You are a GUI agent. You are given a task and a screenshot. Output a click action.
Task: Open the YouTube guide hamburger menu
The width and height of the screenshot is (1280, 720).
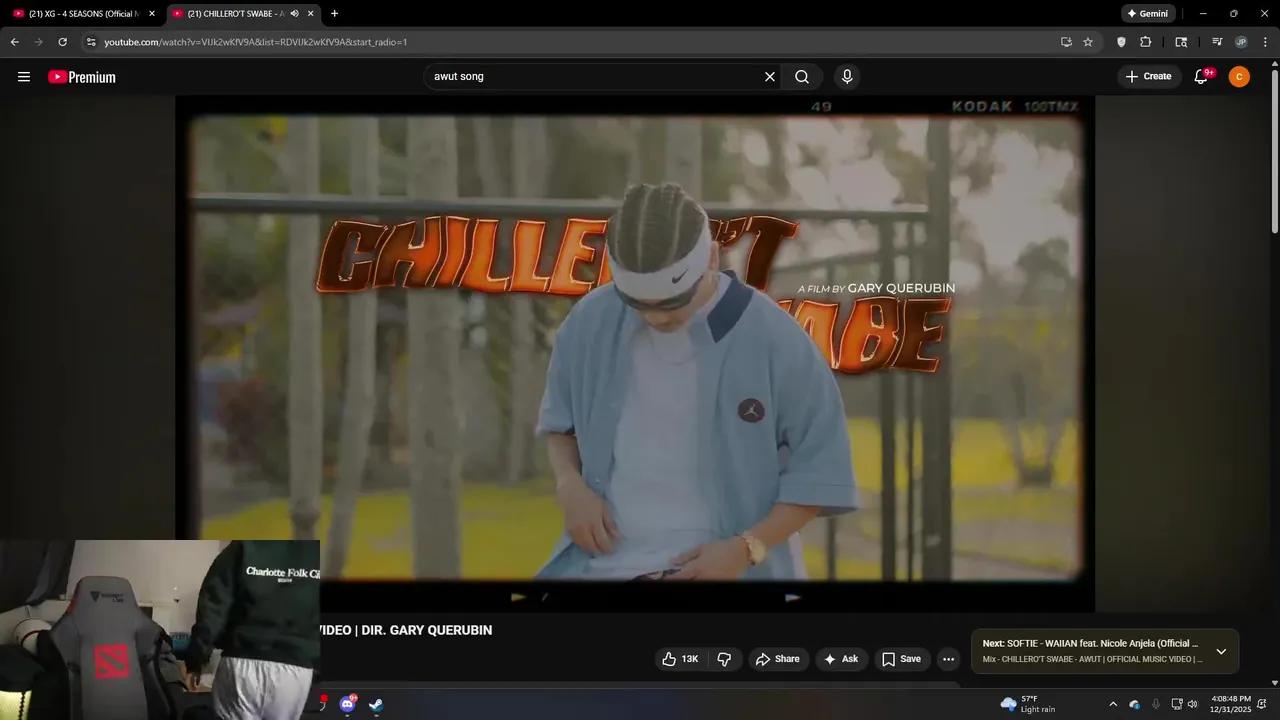coord(24,77)
